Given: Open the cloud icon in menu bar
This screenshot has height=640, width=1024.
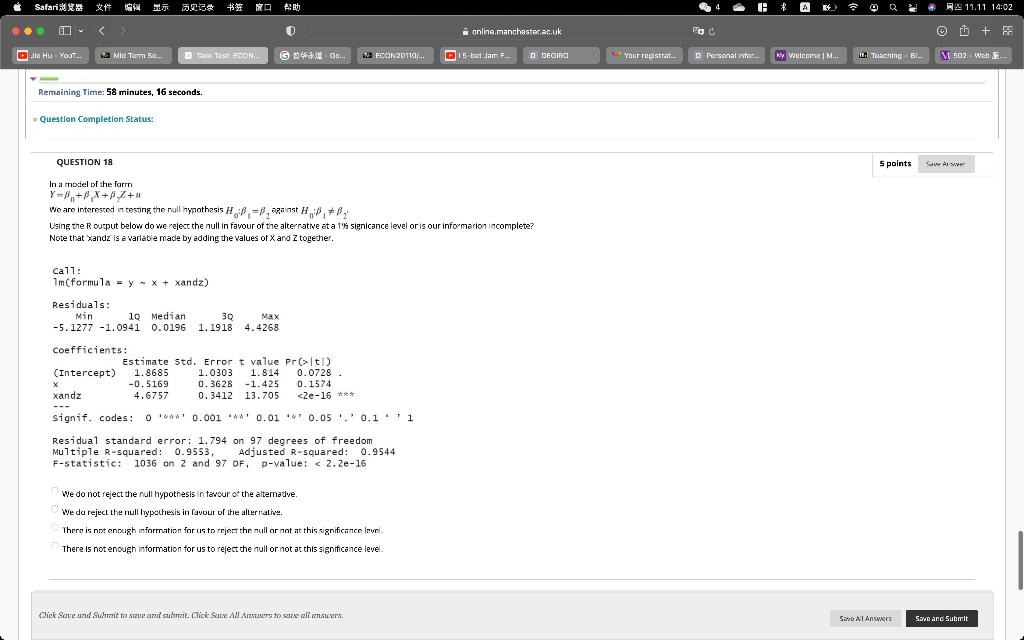Looking at the screenshot, I should 739,7.
